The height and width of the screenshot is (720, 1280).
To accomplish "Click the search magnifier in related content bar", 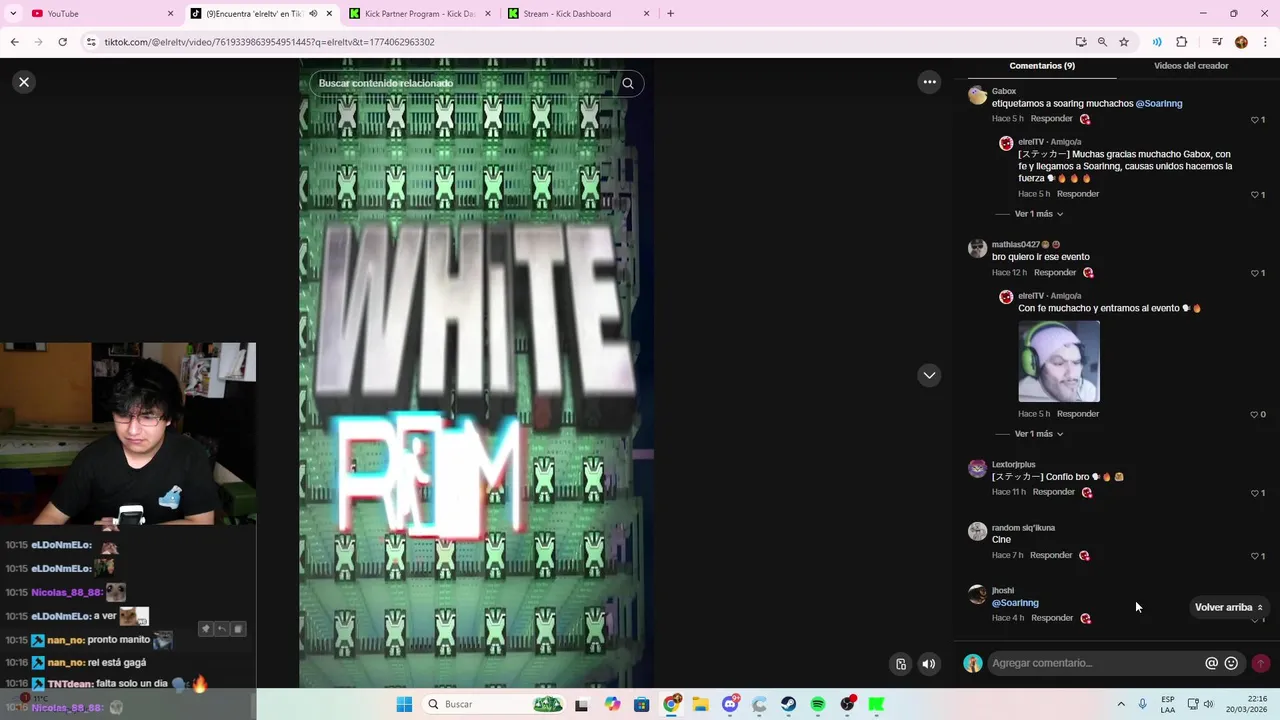I will (x=628, y=83).
